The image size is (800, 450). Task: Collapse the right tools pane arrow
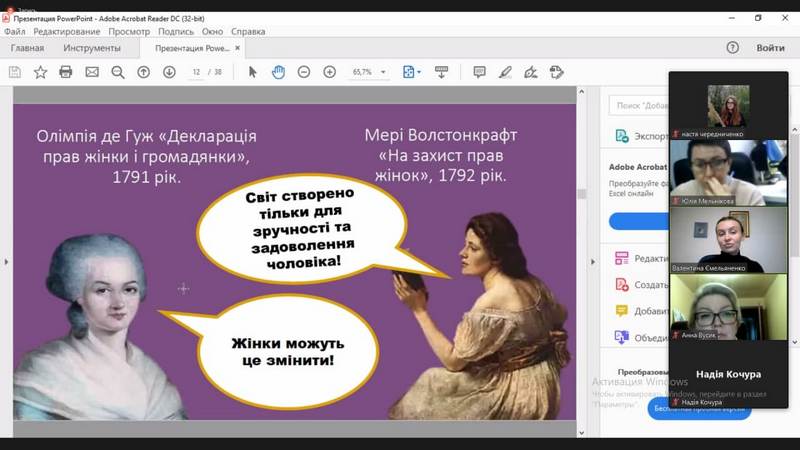point(592,262)
